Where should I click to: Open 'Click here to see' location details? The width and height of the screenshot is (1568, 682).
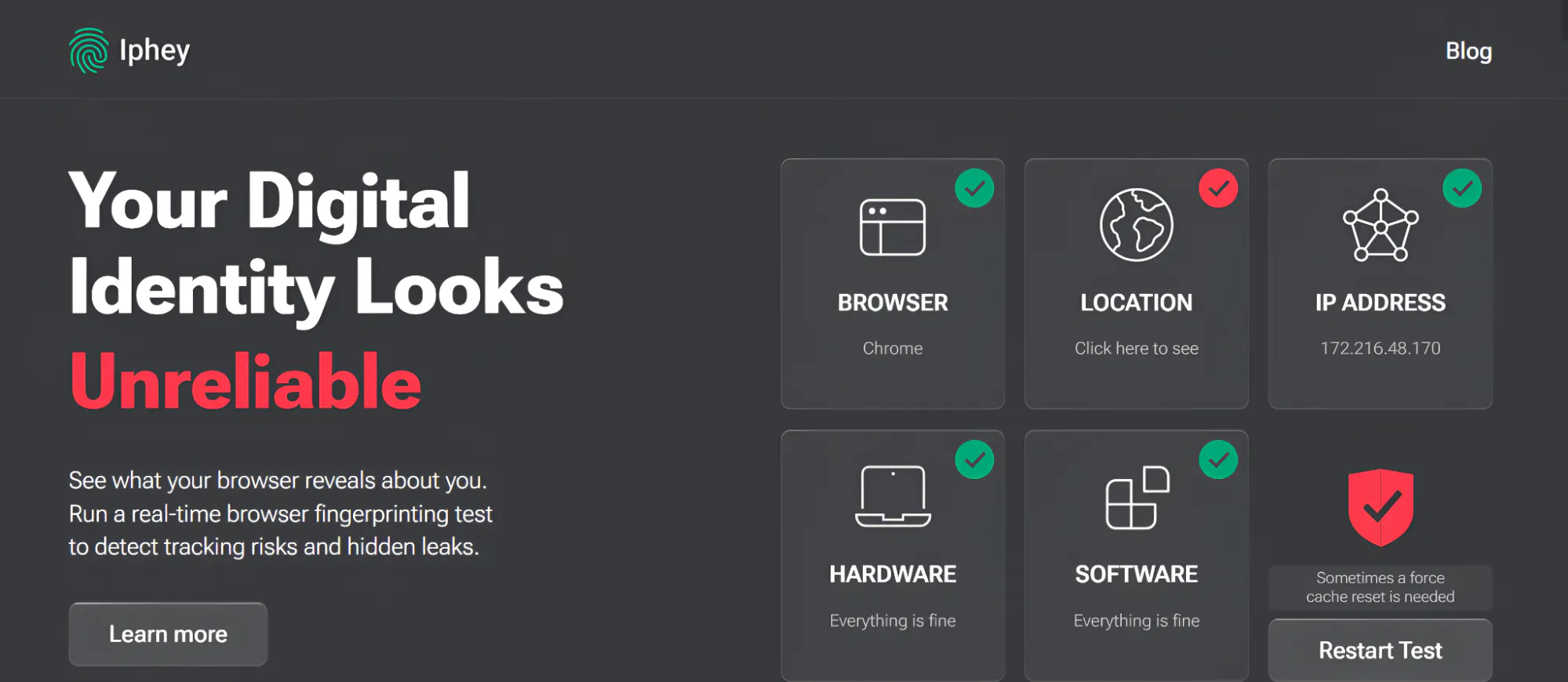pyautogui.click(x=1137, y=348)
